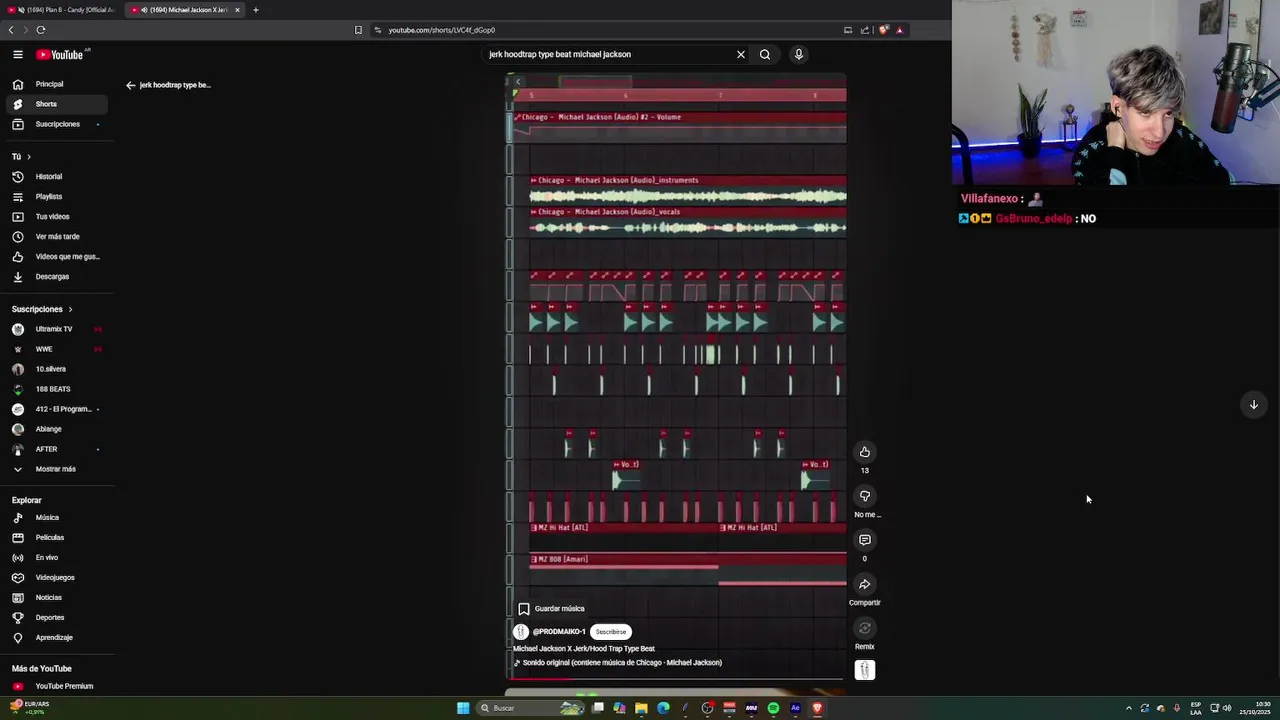Start voice search with the microphone
Screen dimensions: 1280x720
pyautogui.click(x=798, y=55)
